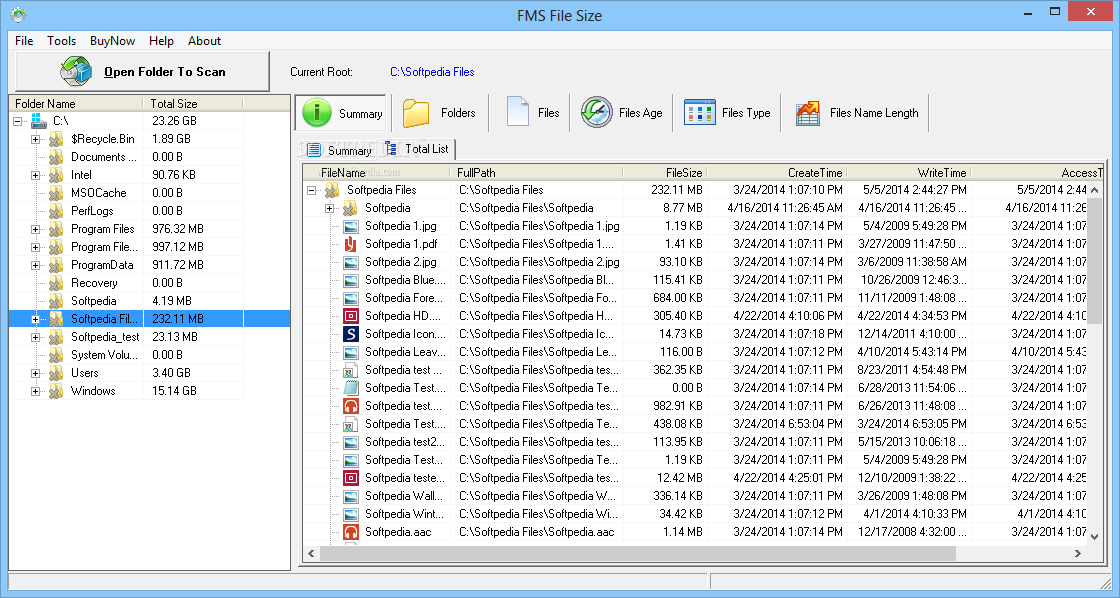This screenshot has height=598, width=1120.
Task: Follow the C:\Softpedia Files root link
Action: click(x=432, y=71)
